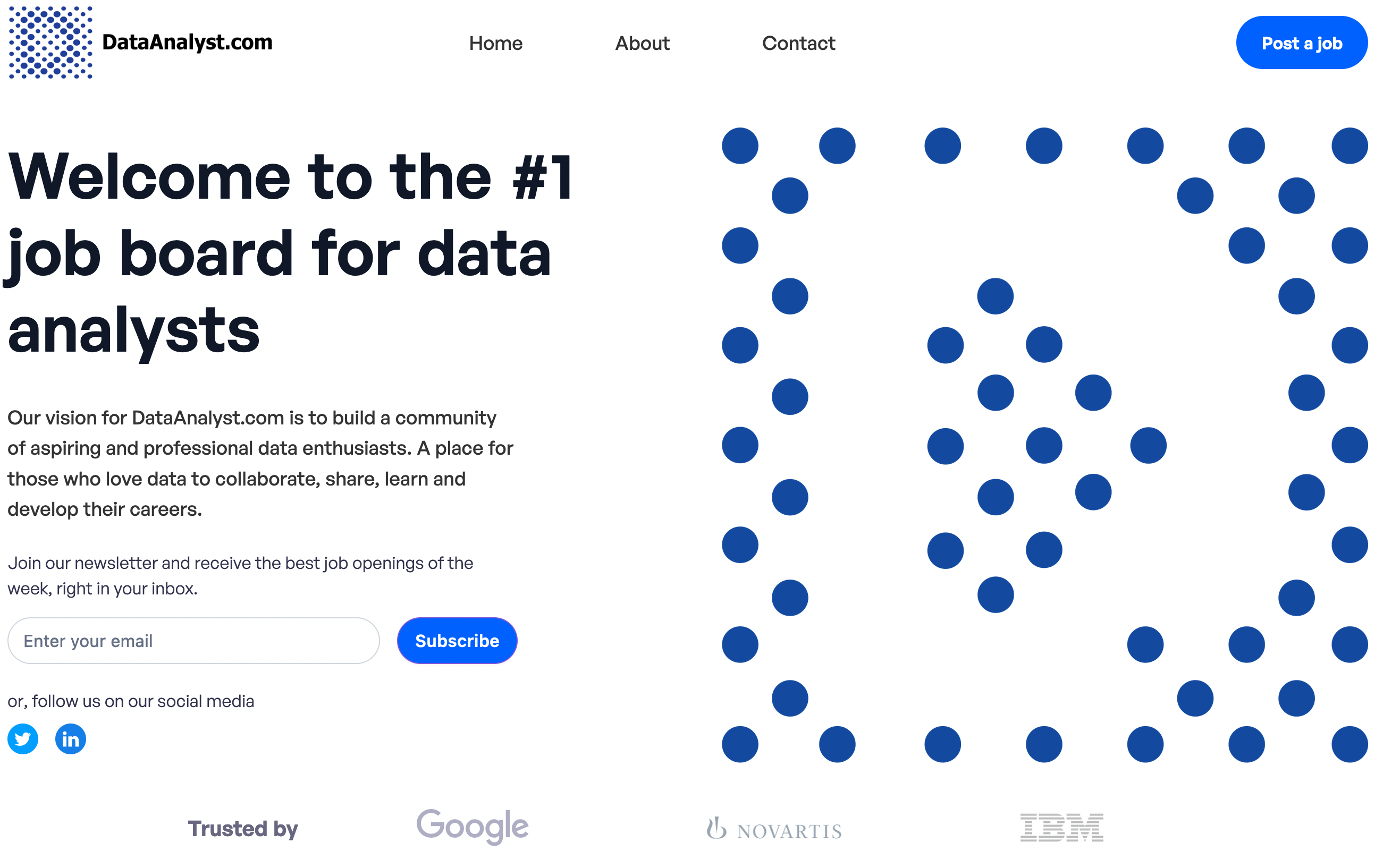Open the Contact navigation item

point(799,43)
